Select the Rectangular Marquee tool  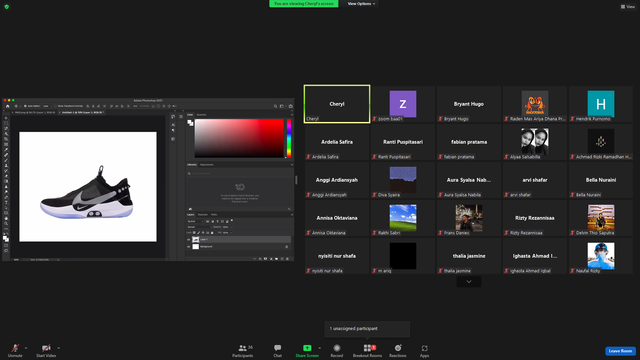pos(6,123)
